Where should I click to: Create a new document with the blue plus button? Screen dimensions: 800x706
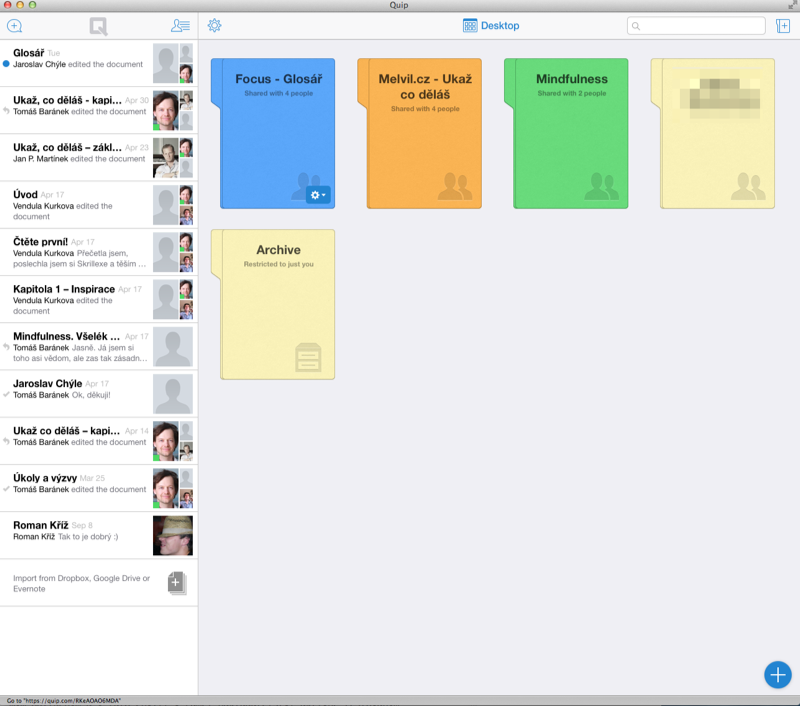pyautogui.click(x=778, y=675)
